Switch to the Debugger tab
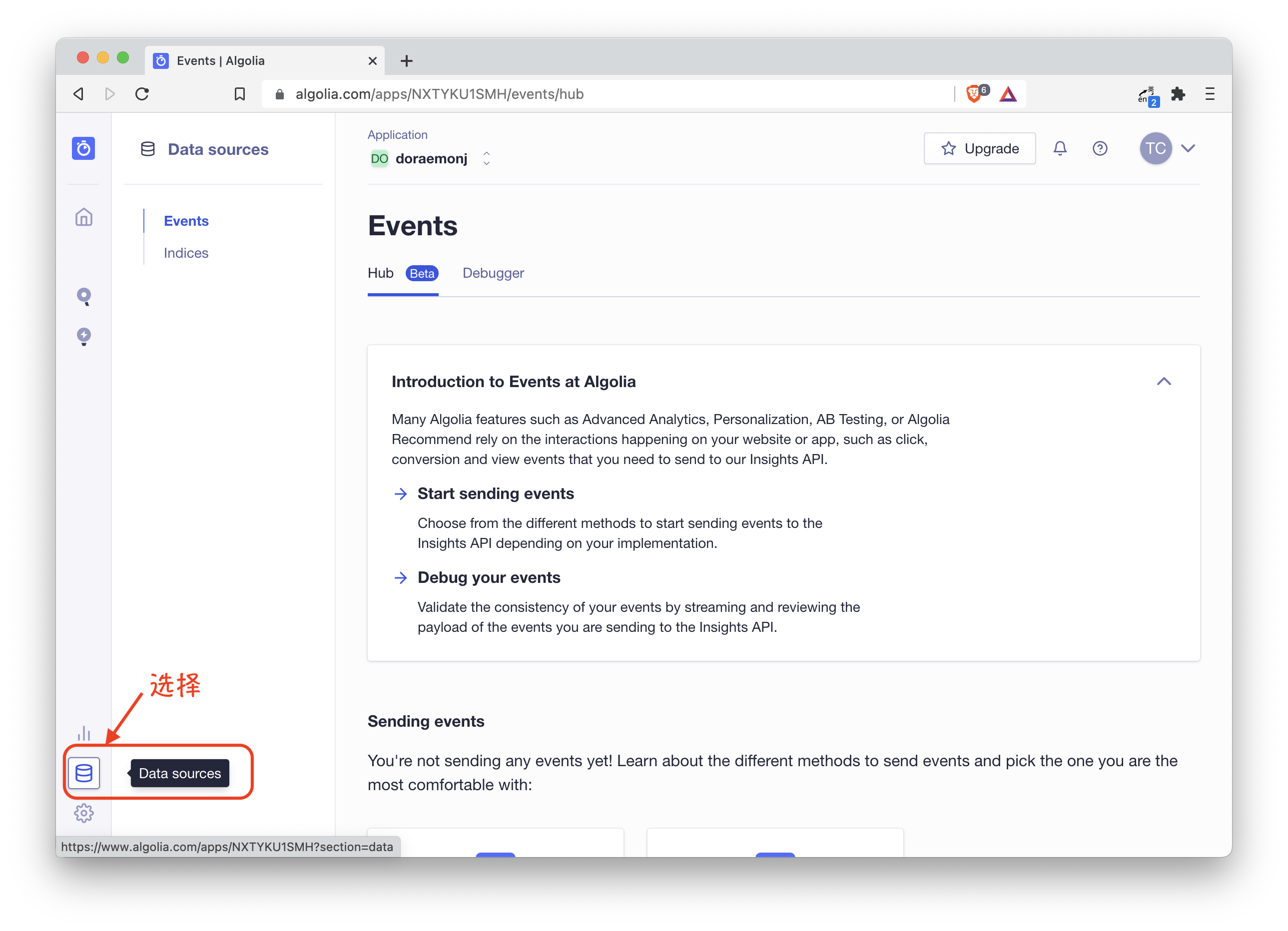This screenshot has height=931, width=1288. (493, 273)
